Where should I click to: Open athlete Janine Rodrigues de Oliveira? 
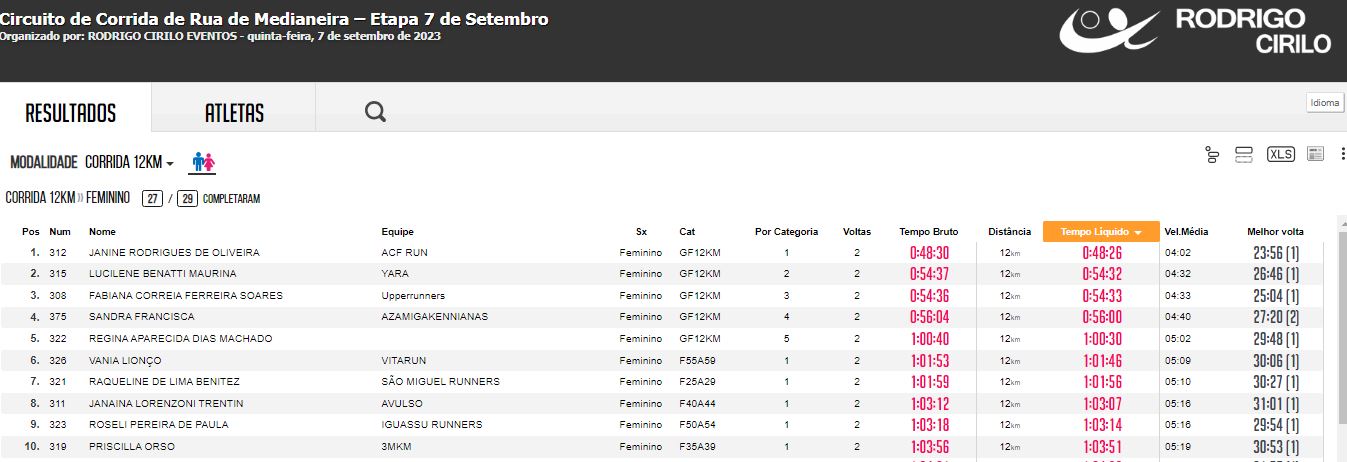click(x=174, y=253)
